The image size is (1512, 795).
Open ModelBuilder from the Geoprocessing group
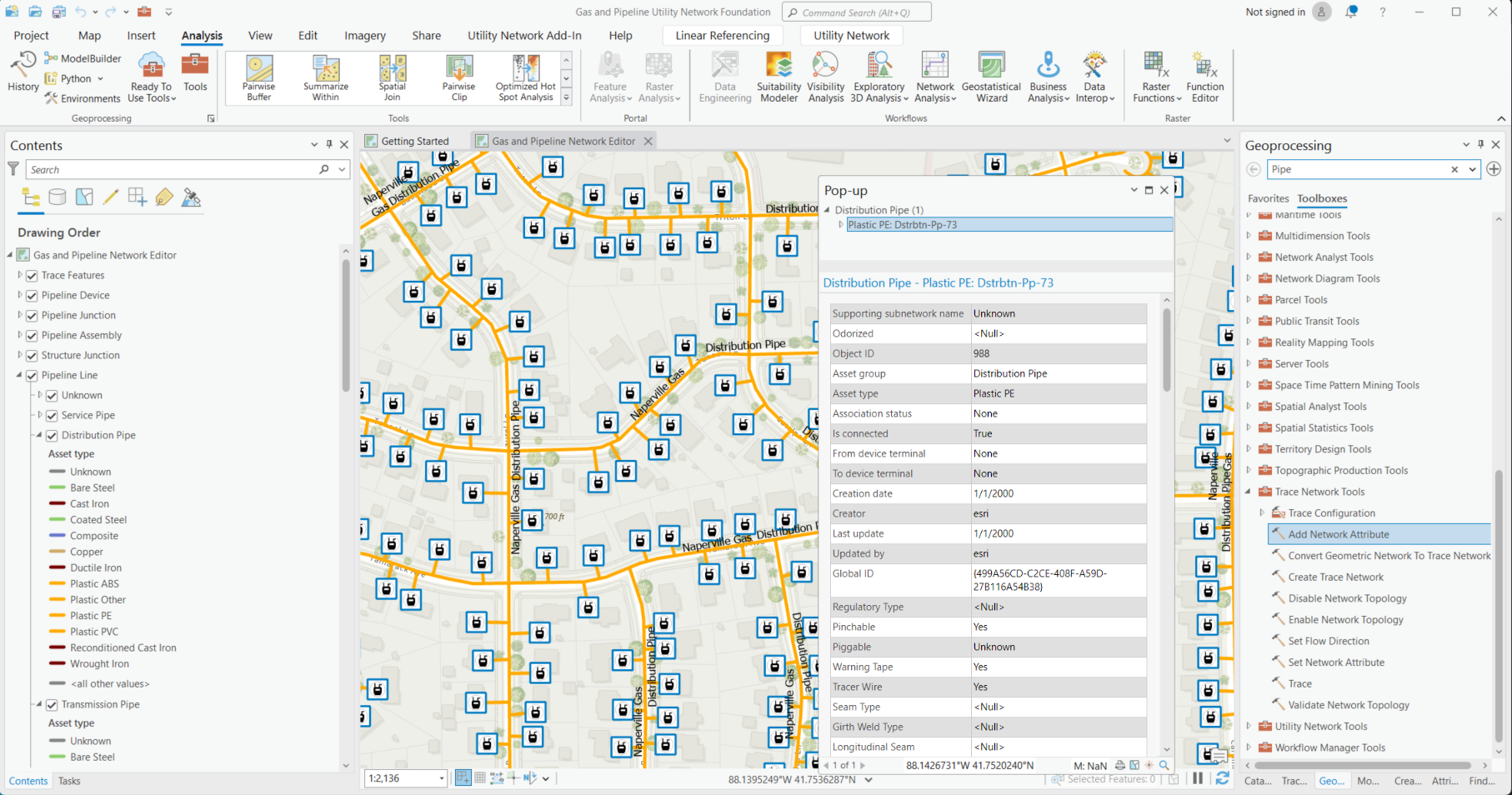click(x=83, y=57)
